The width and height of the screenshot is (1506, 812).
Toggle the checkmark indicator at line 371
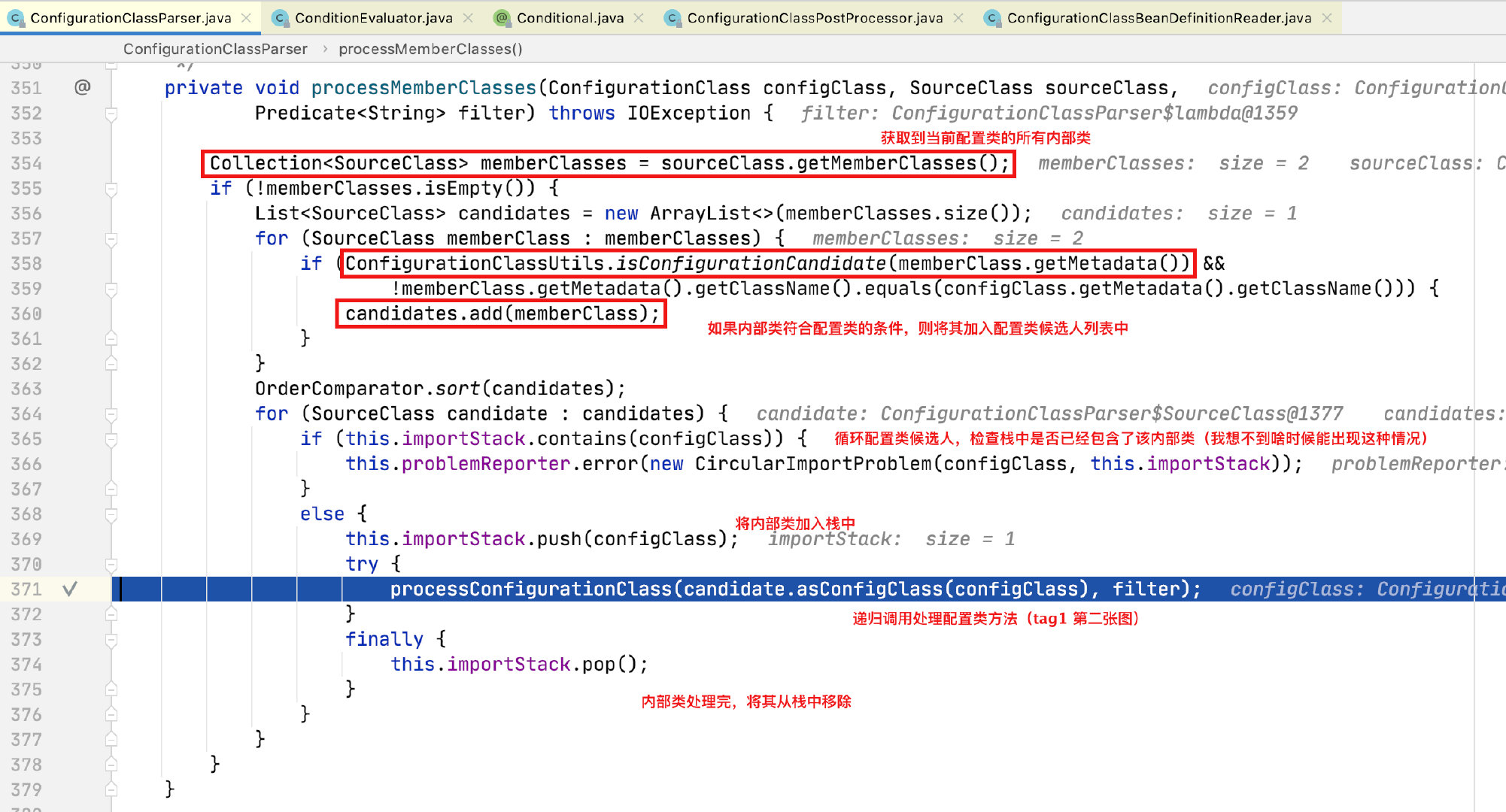(71, 588)
